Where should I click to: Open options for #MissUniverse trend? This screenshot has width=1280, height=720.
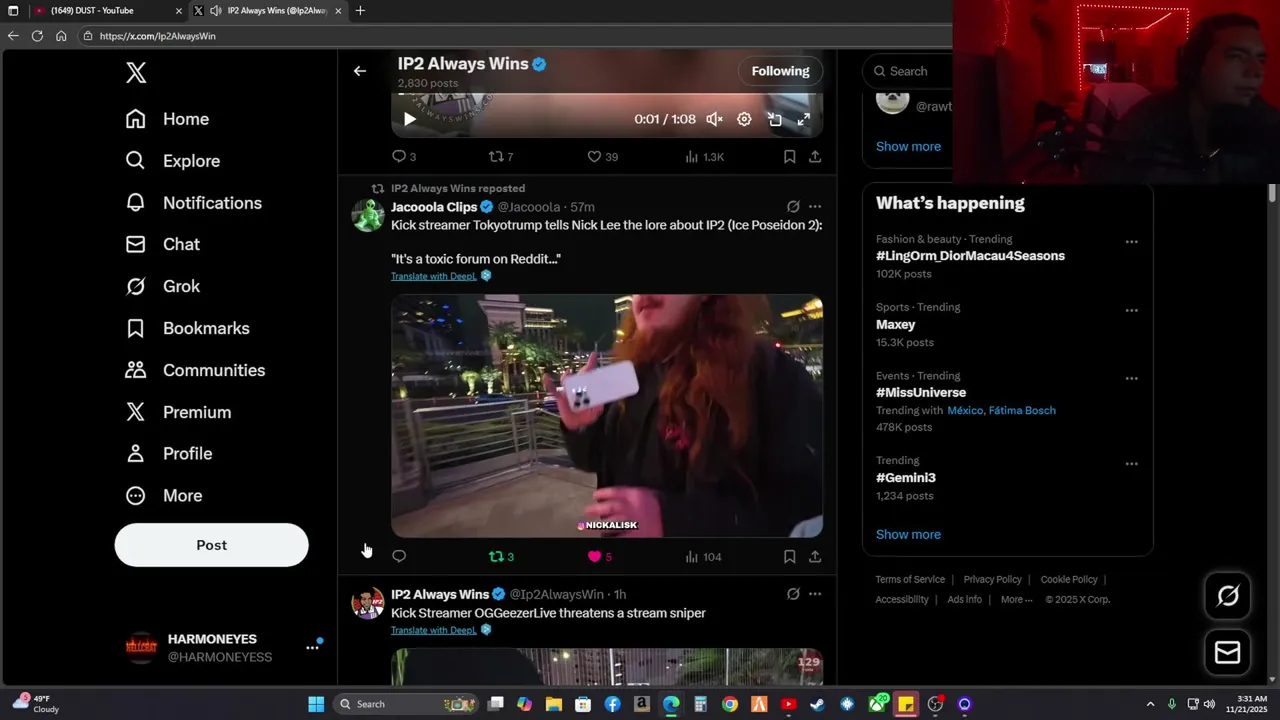[1131, 378]
